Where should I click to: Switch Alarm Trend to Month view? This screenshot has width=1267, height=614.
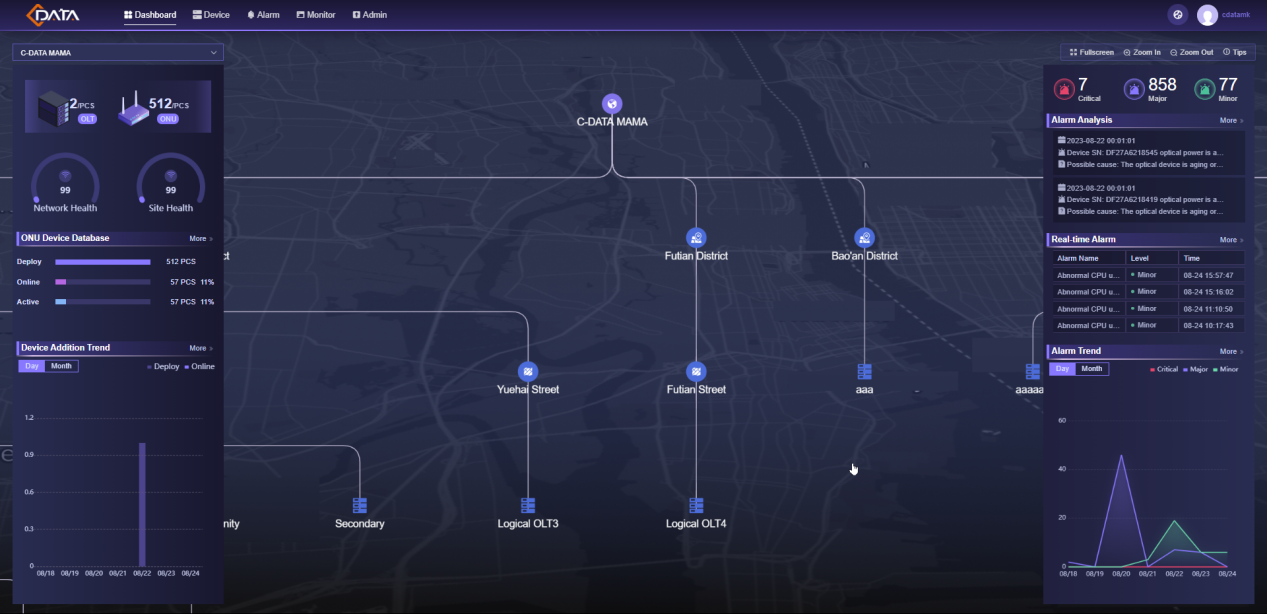1092,369
